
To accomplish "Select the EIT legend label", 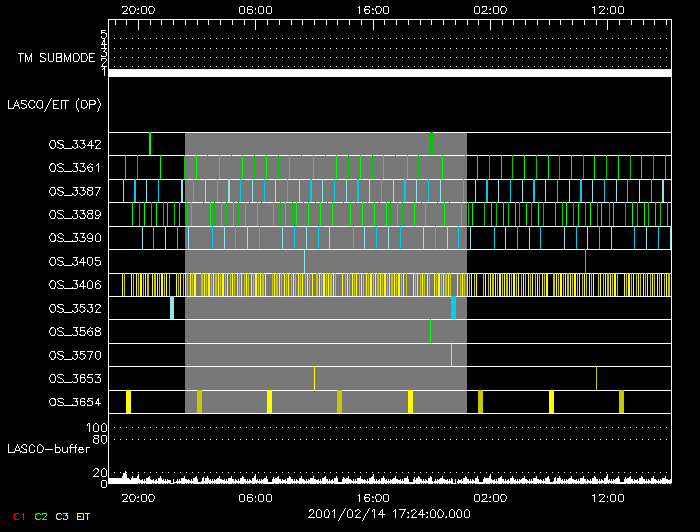I will (84, 516).
